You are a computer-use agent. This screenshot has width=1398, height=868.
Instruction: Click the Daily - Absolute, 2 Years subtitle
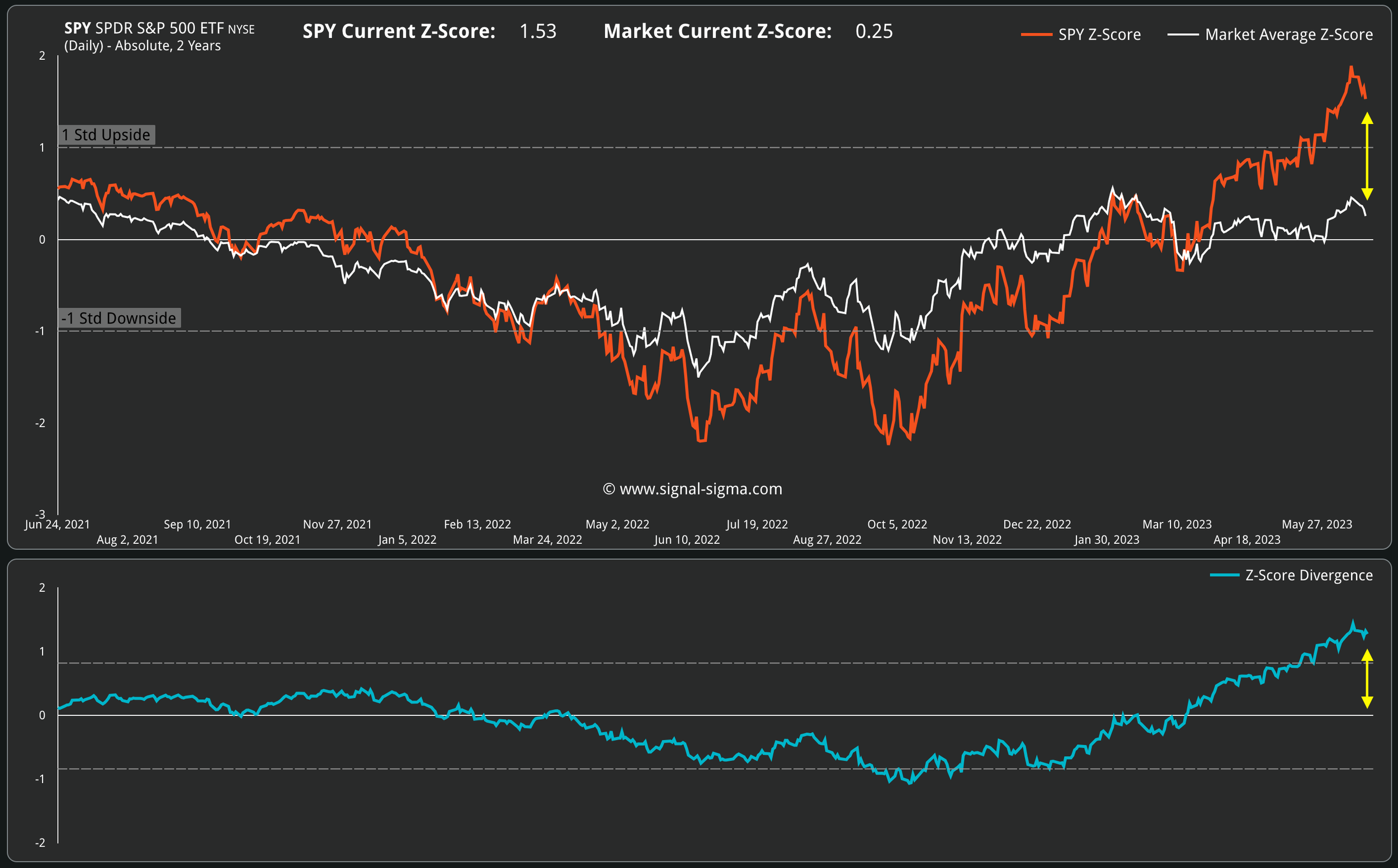point(143,46)
